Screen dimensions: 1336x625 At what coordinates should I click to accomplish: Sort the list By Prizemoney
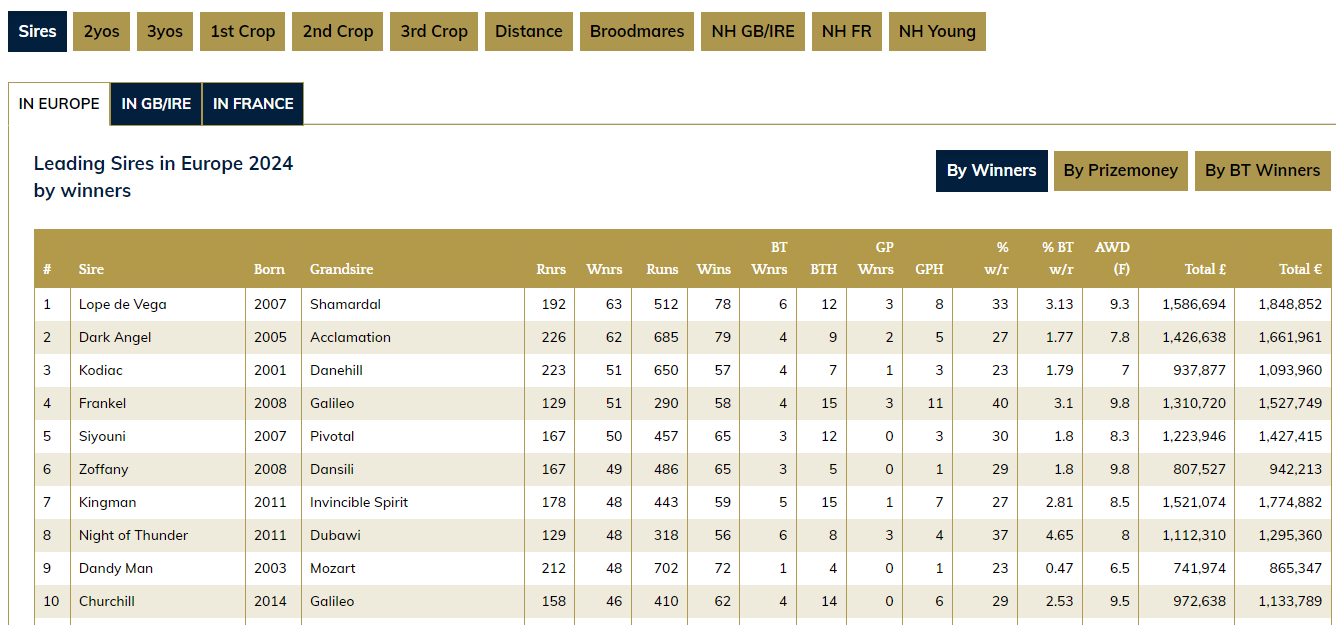tap(1120, 171)
